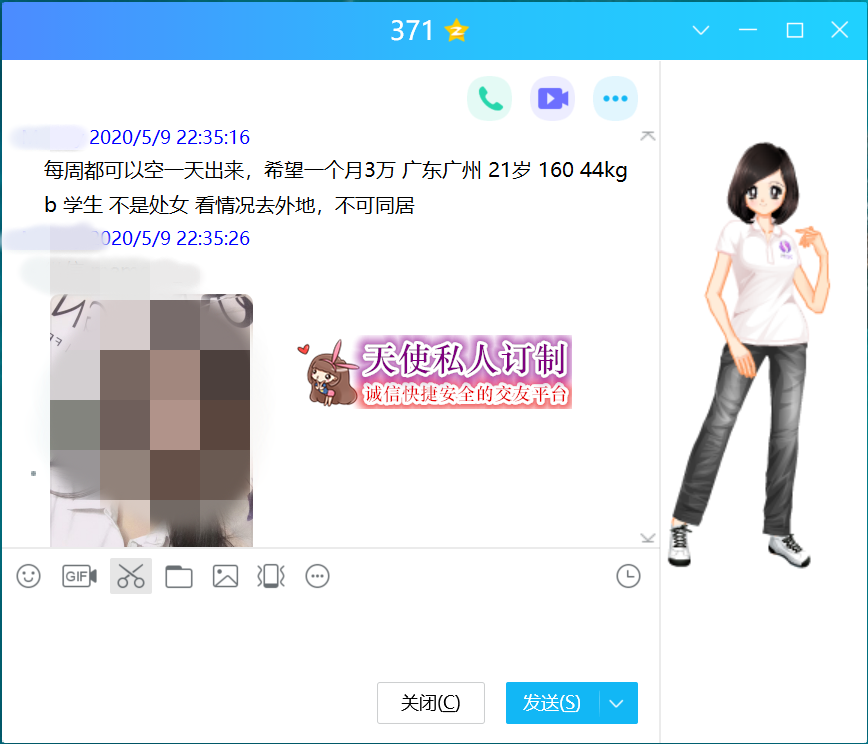
Task: Send a window shake nudge
Action: coord(270,576)
